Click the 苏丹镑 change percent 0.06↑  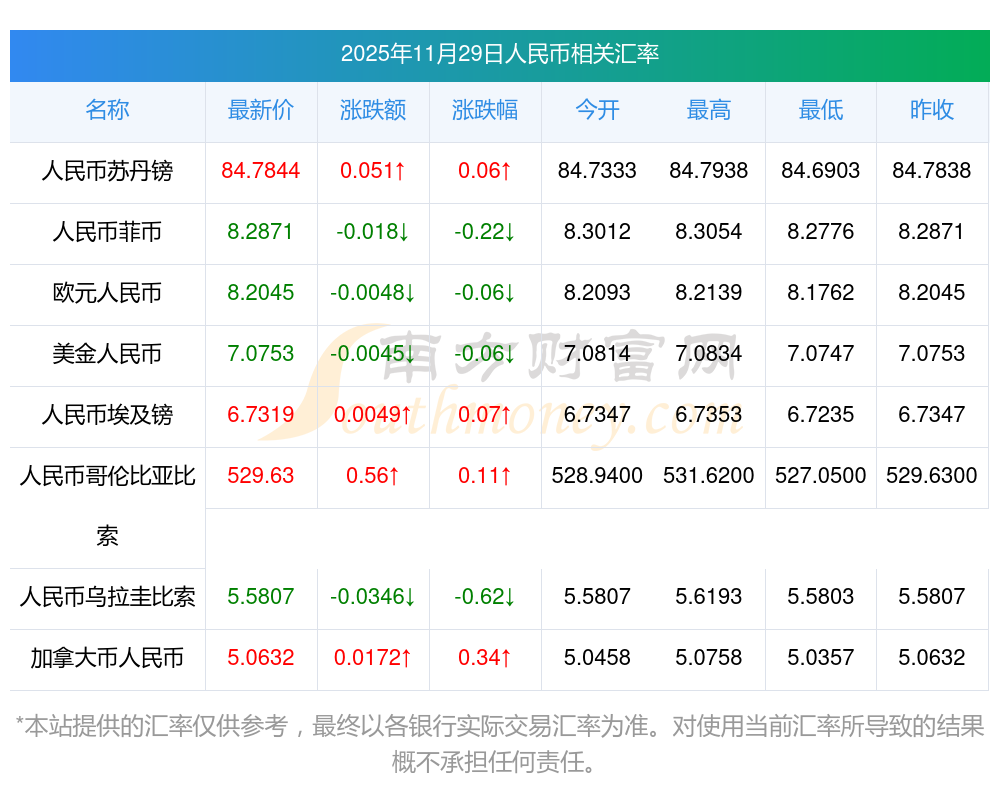[x=485, y=170]
